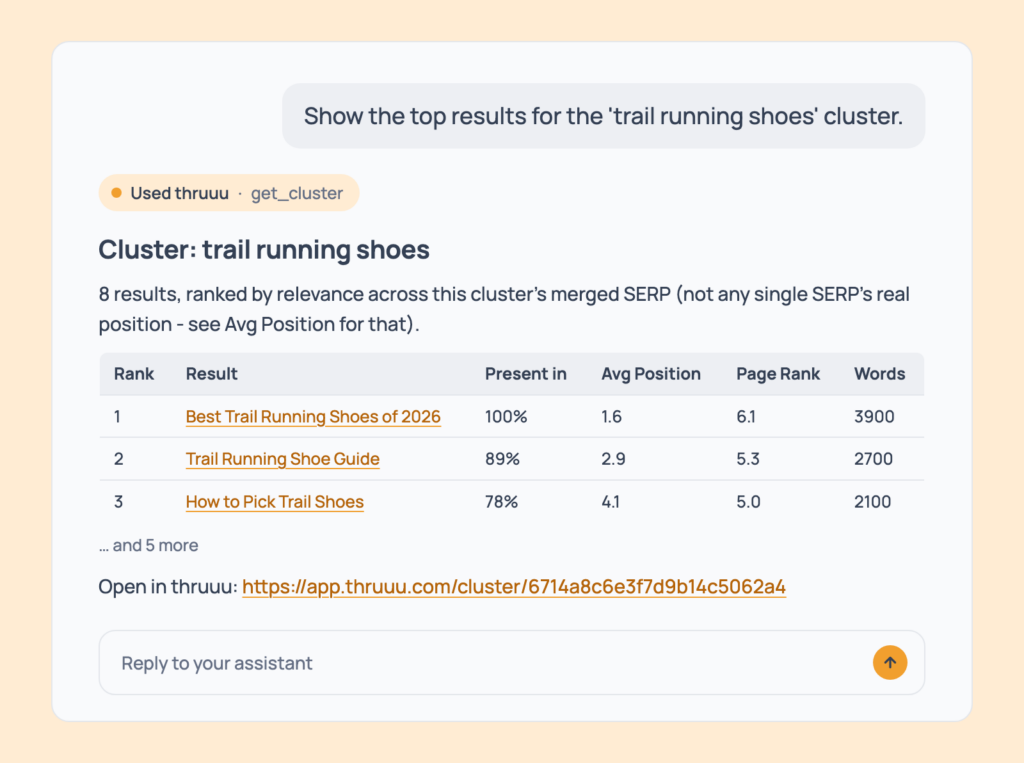Click the '... and 5 more' text
Screen dimensions: 1024x763
pos(148,545)
